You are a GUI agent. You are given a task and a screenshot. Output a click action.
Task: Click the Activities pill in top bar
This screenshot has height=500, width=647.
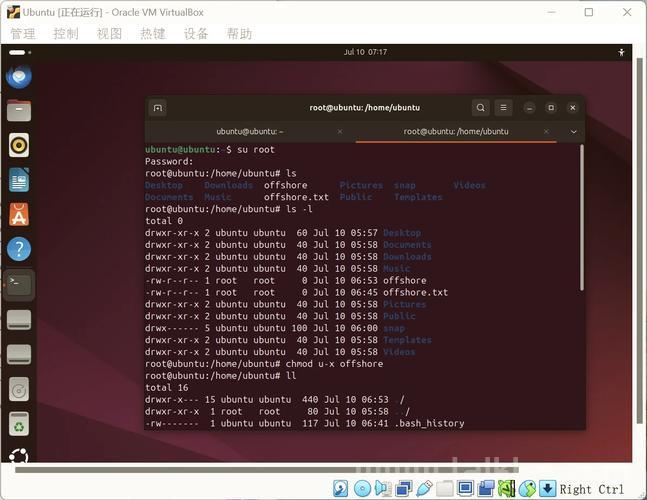click(19, 52)
